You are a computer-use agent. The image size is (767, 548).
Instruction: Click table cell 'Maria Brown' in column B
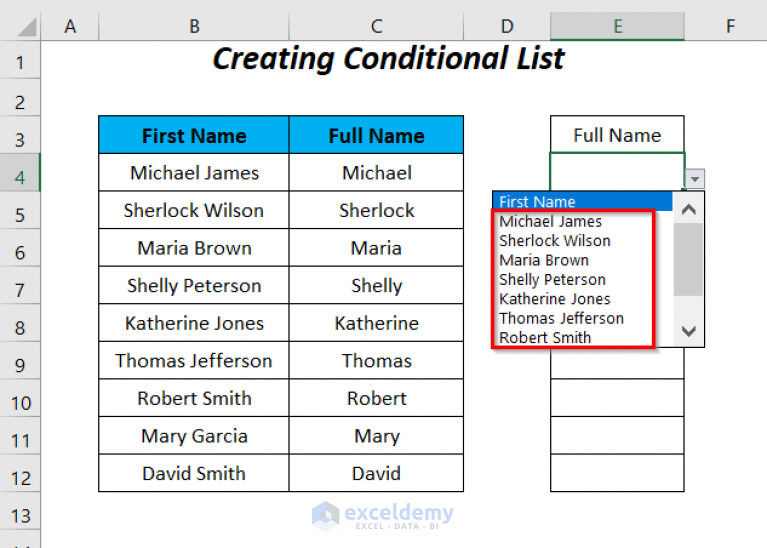pos(194,248)
